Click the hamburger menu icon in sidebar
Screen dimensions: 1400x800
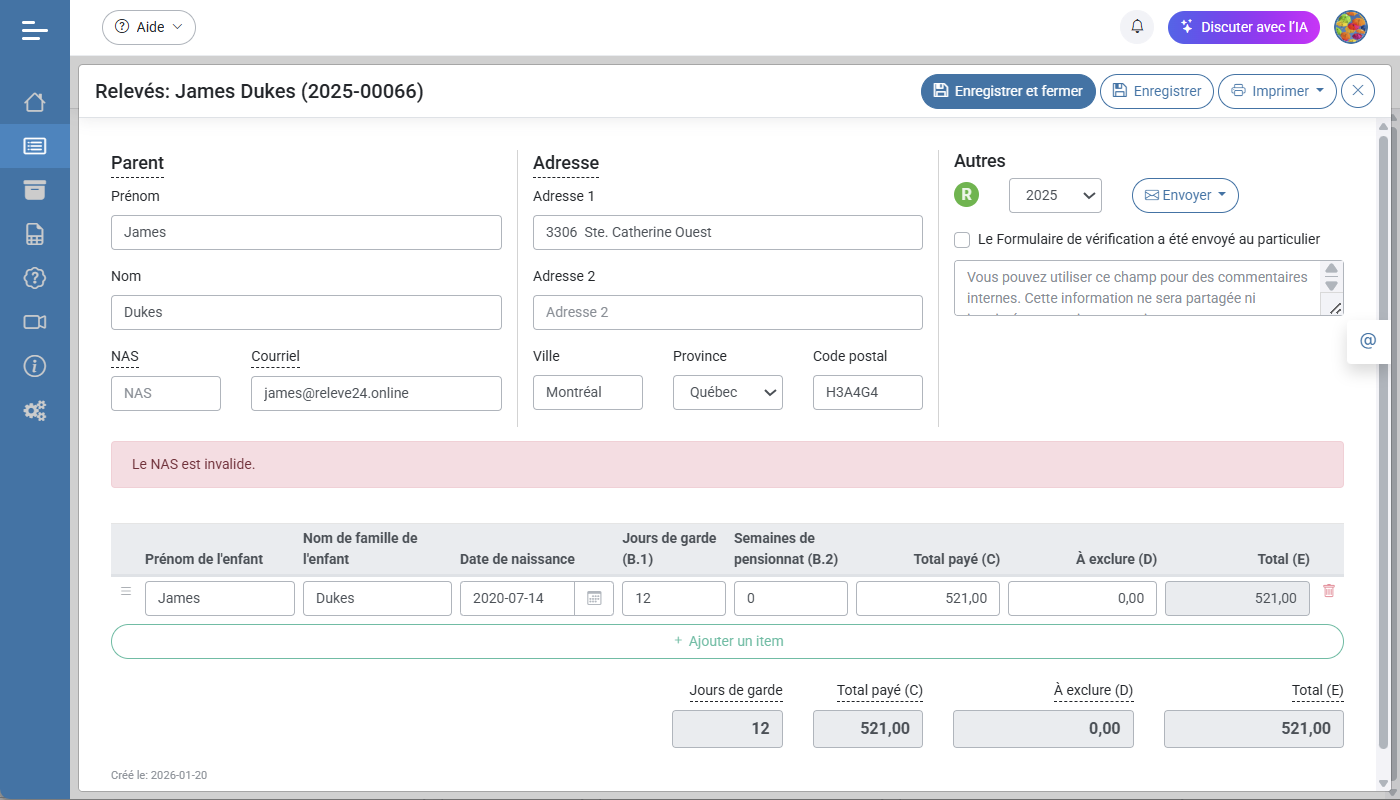pos(35,30)
